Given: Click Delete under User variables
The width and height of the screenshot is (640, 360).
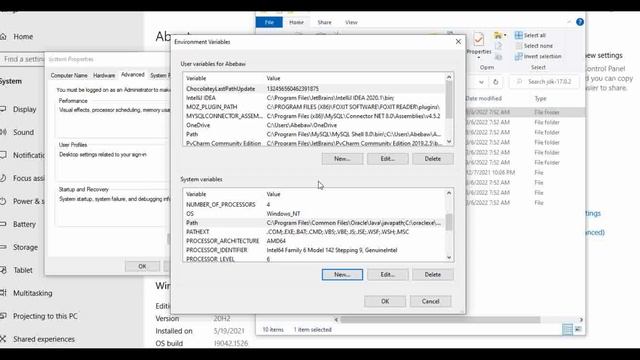Looking at the screenshot, I should pyautogui.click(x=433, y=159).
